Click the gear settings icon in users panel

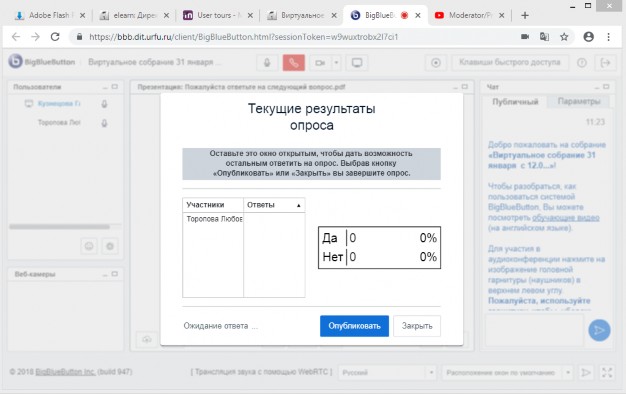point(110,246)
